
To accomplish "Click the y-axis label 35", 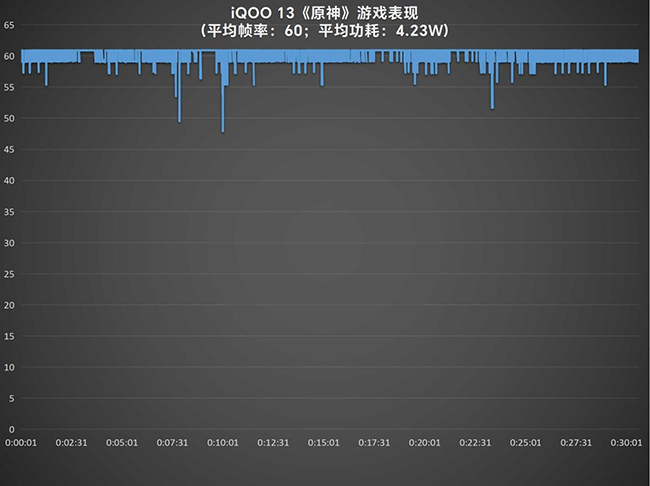I will (9, 212).
